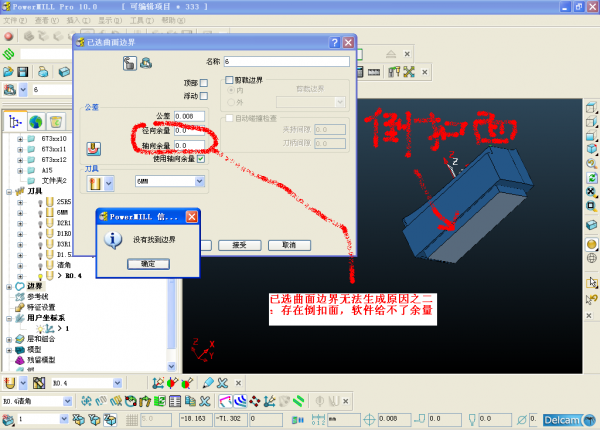Open the R0.4清角 toolpath dropdown
This screenshot has height=430, width=600.
click(x=67, y=401)
